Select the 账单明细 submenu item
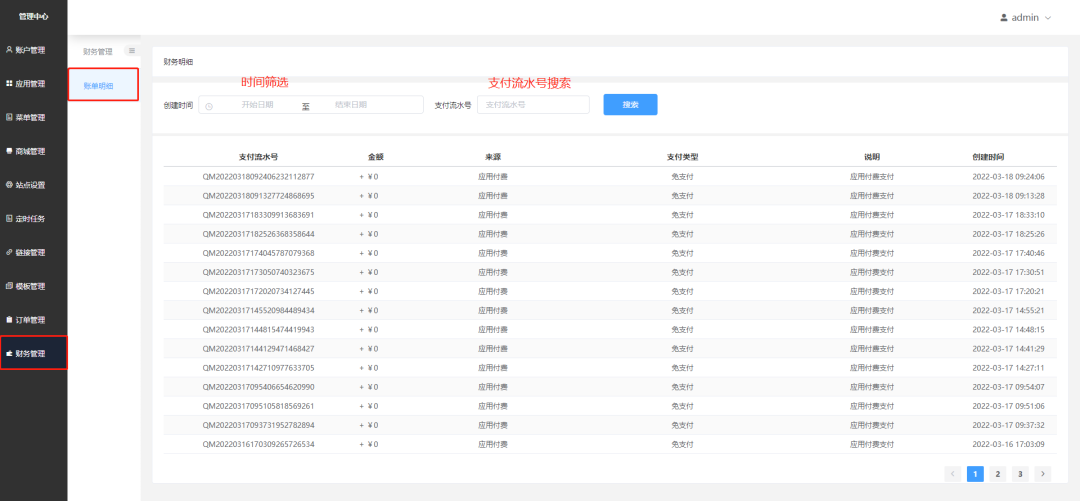Screen dimensions: 1080x501 98,86
